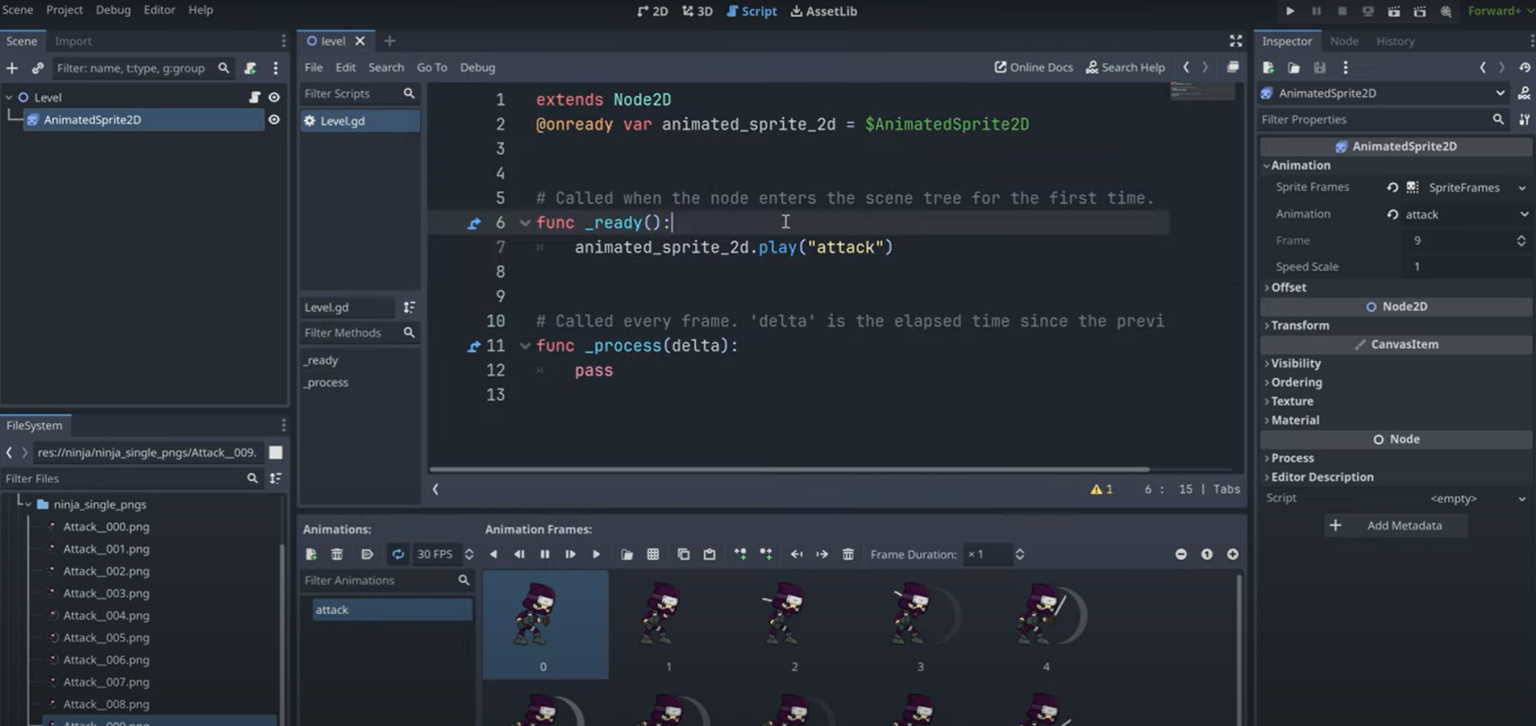Run the project with the play button
1536x726 pixels.
[1290, 11]
